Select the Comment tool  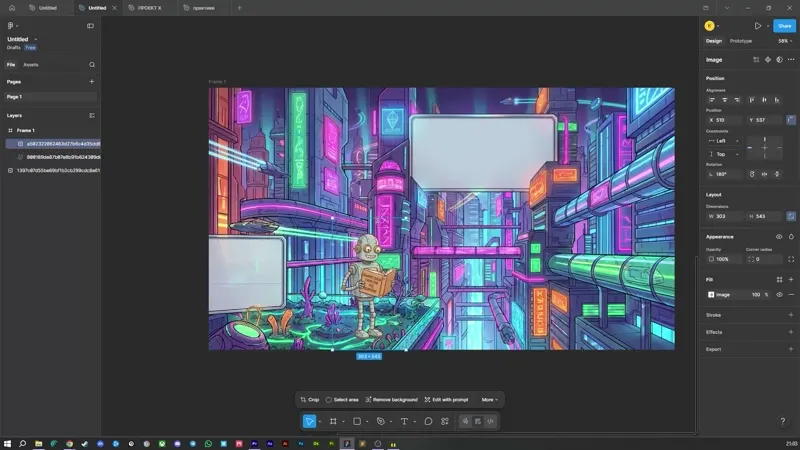click(x=428, y=421)
